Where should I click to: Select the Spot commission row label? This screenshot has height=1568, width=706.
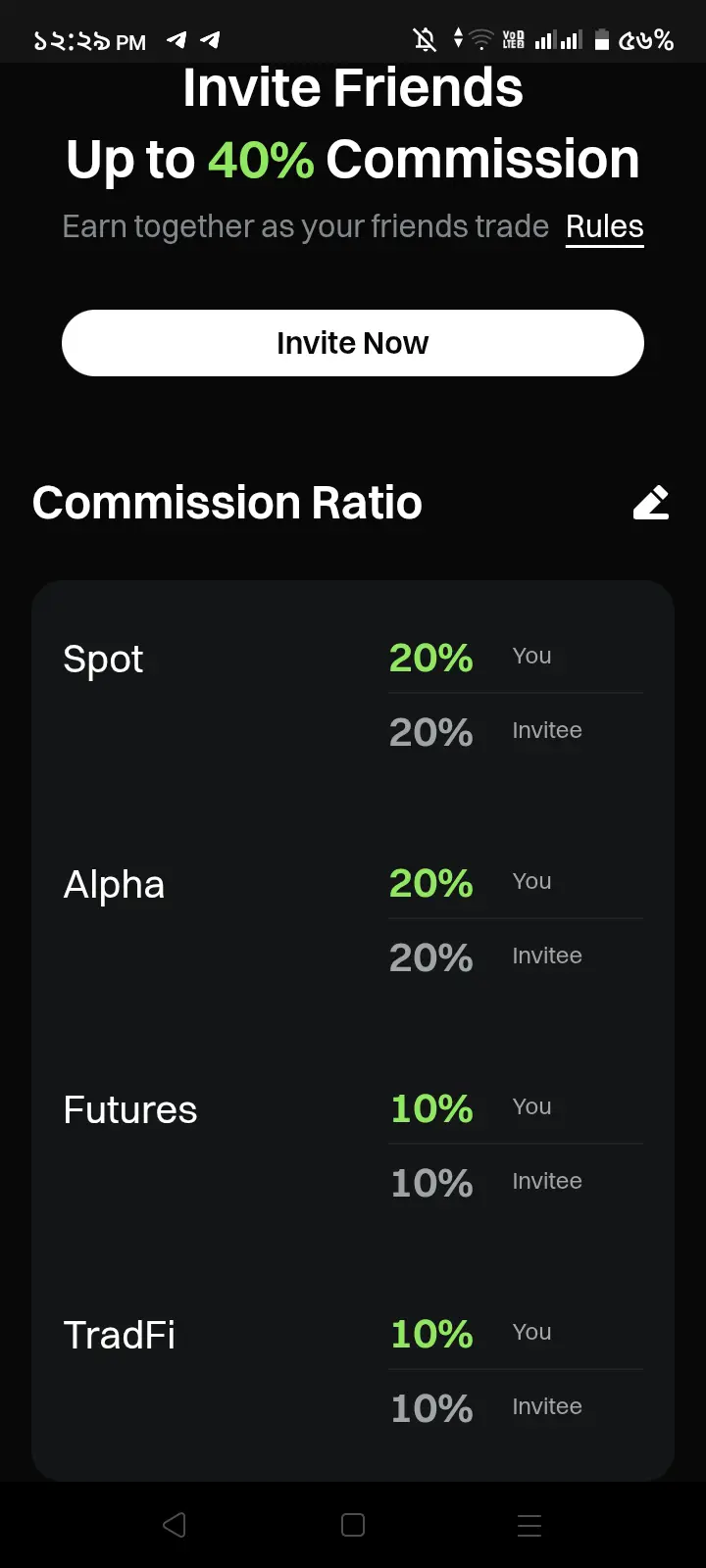[x=103, y=660]
